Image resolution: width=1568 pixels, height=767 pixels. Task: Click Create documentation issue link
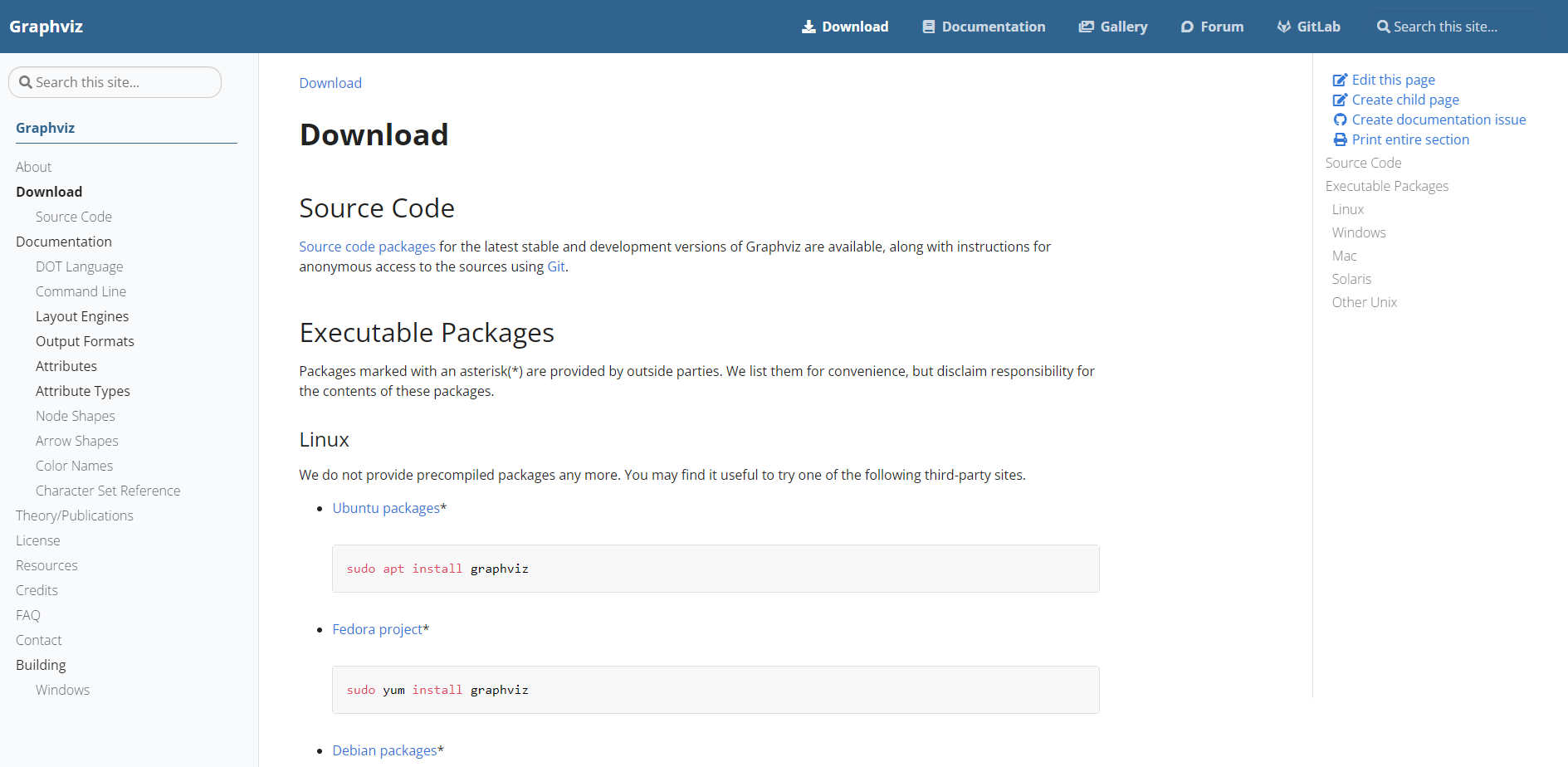coord(1439,120)
